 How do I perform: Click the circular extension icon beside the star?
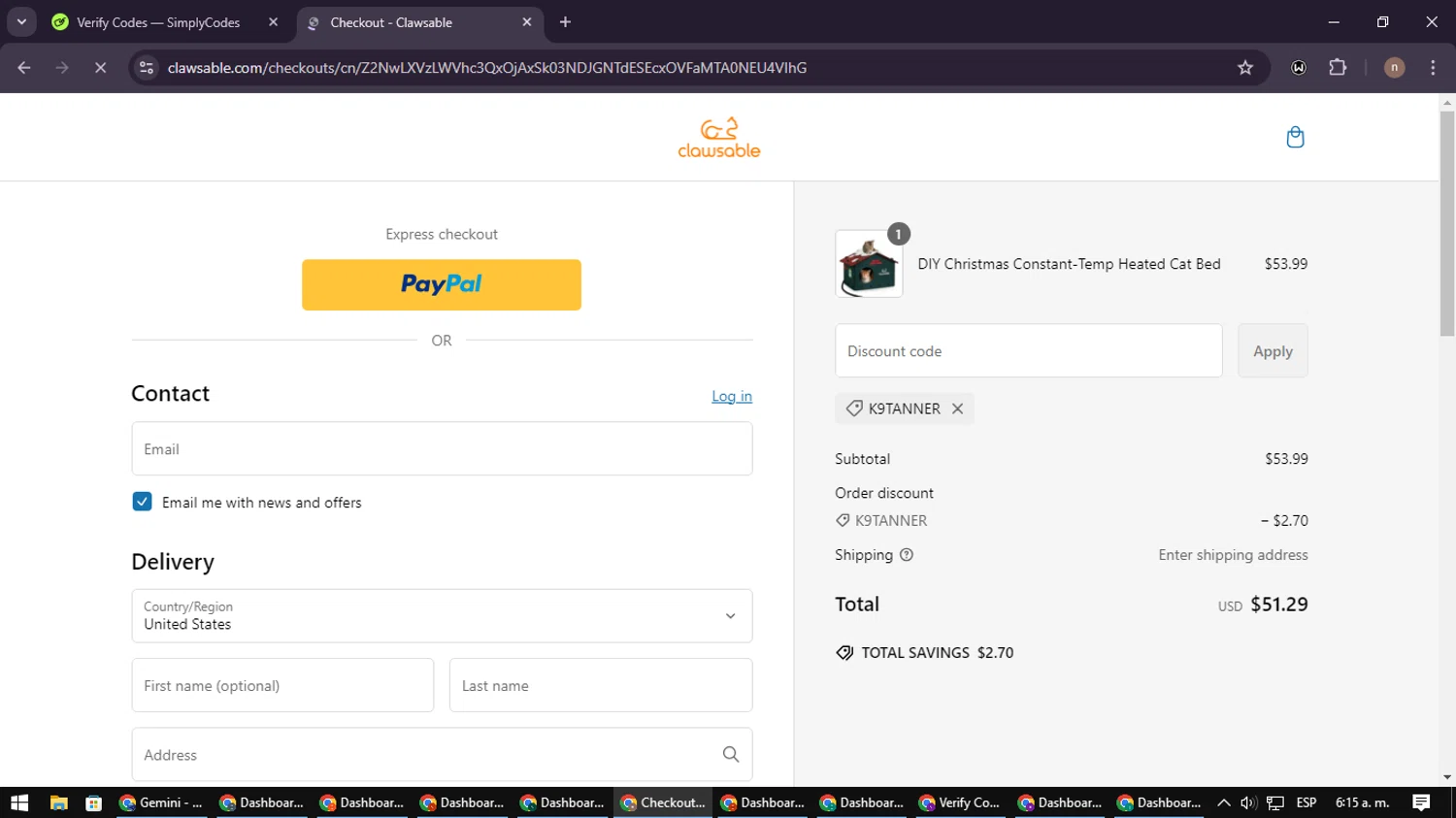pos(1299,68)
